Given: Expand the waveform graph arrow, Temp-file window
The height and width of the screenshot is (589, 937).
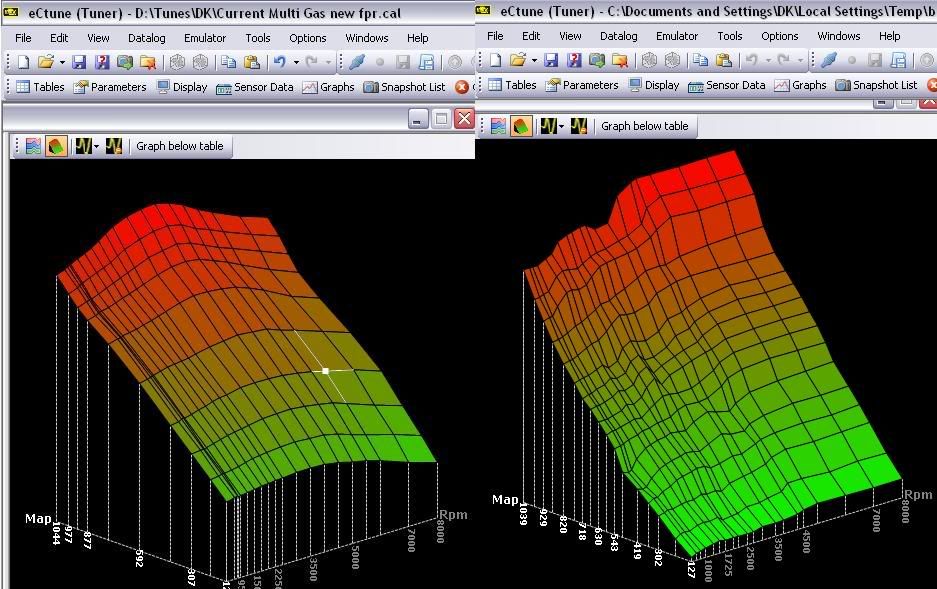Looking at the screenshot, I should [561, 127].
